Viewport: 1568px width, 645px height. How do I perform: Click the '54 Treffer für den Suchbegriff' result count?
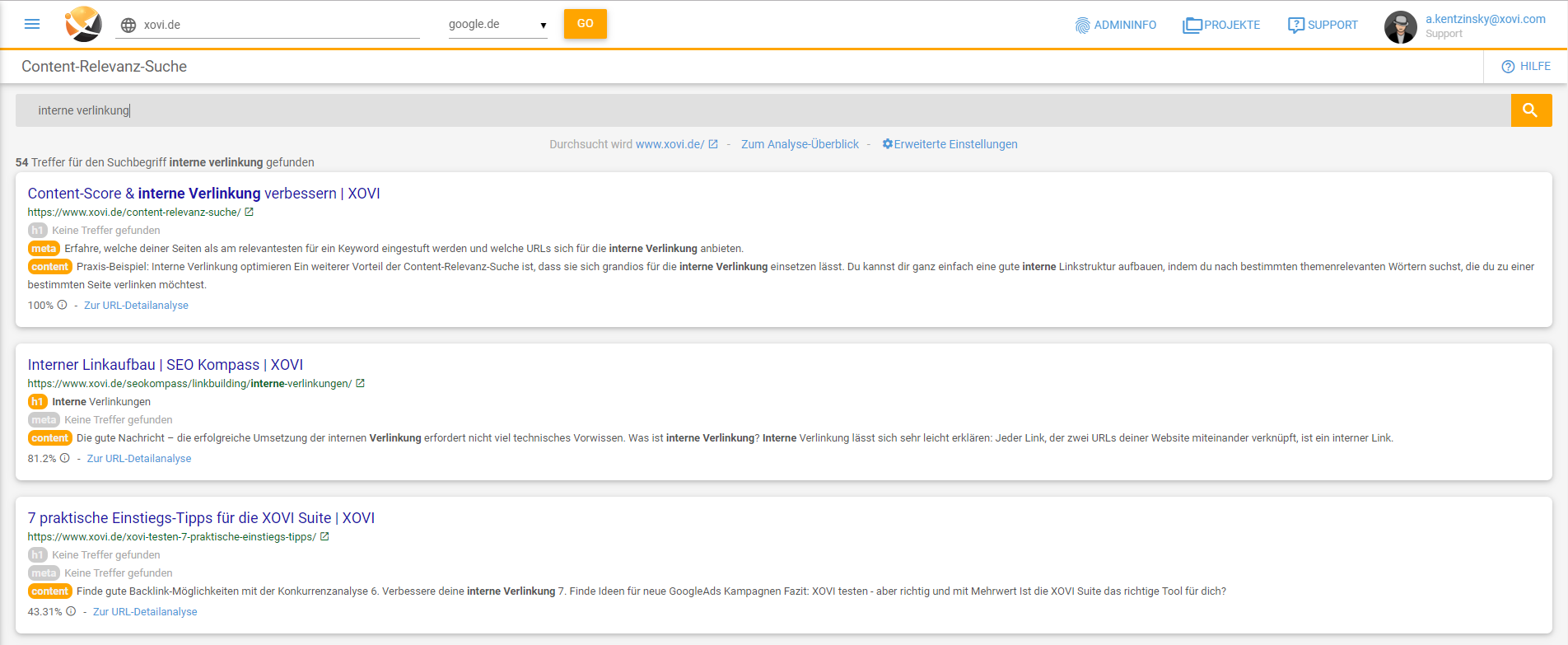point(165,162)
